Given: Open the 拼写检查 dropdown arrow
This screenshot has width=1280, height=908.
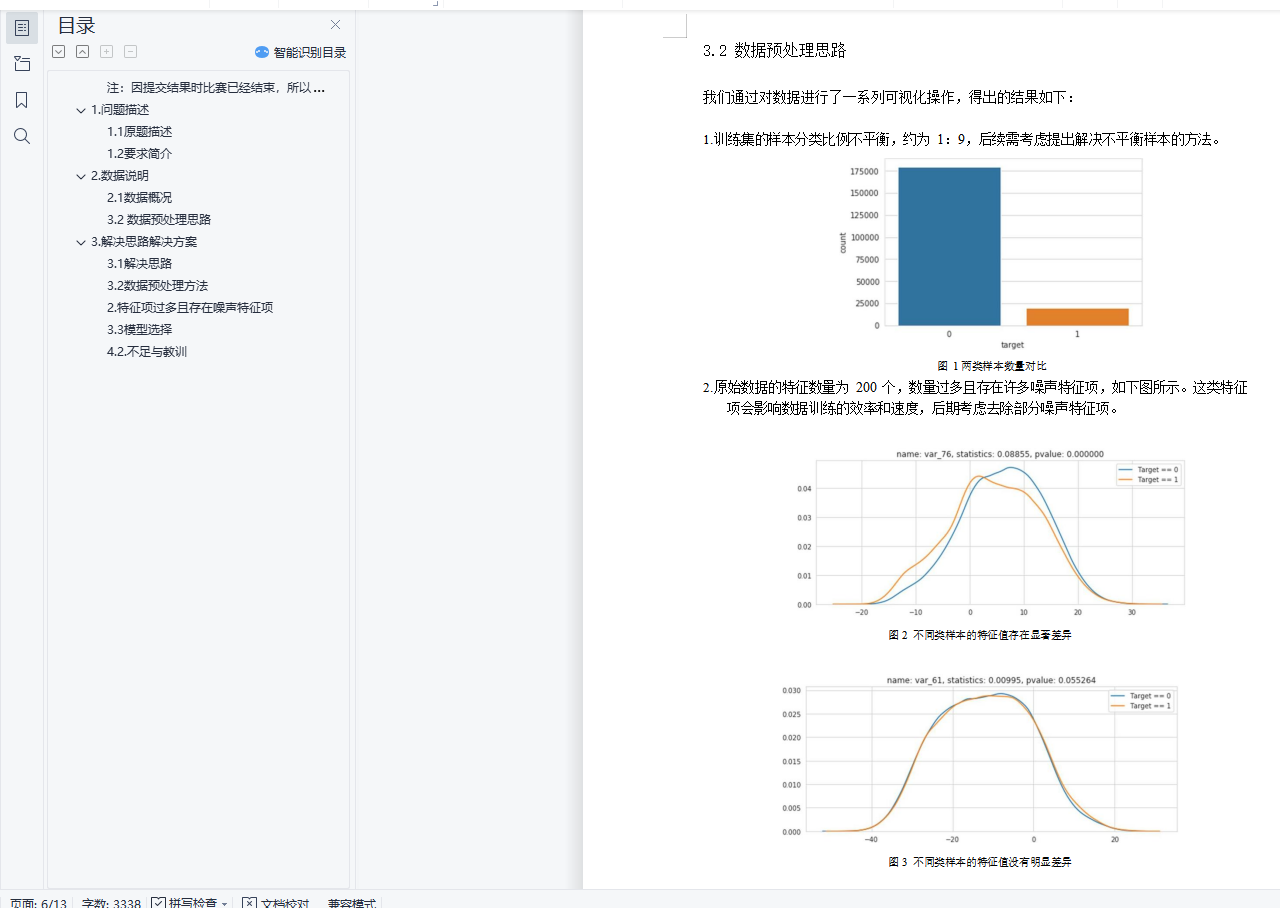Looking at the screenshot, I should pyautogui.click(x=225, y=904).
